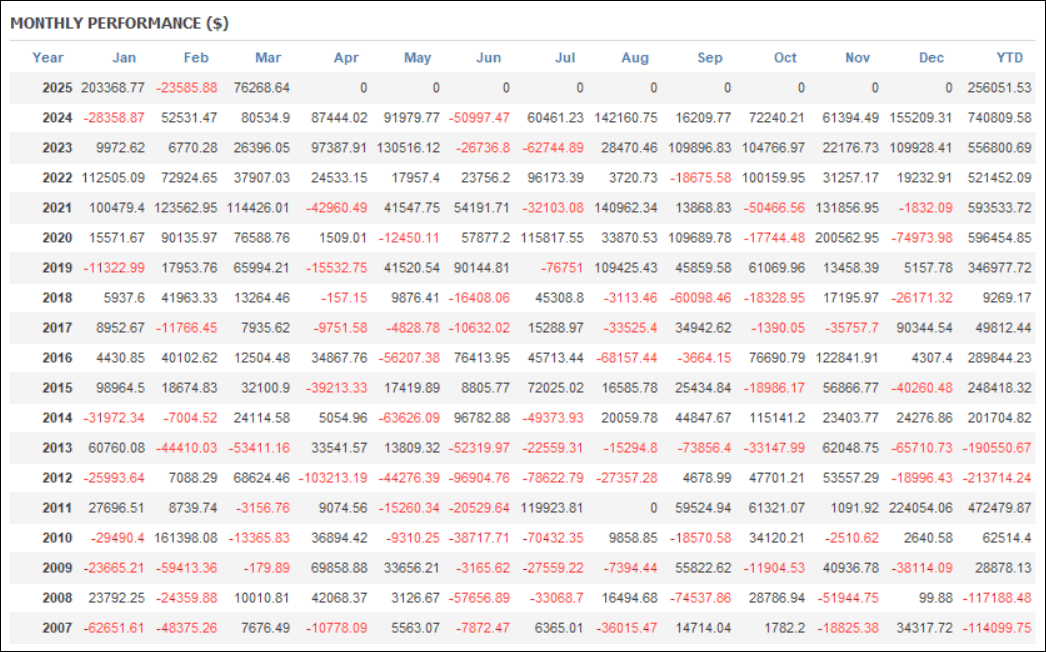Select the 2025 year row label
The width and height of the screenshot is (1046, 652).
coord(57,88)
